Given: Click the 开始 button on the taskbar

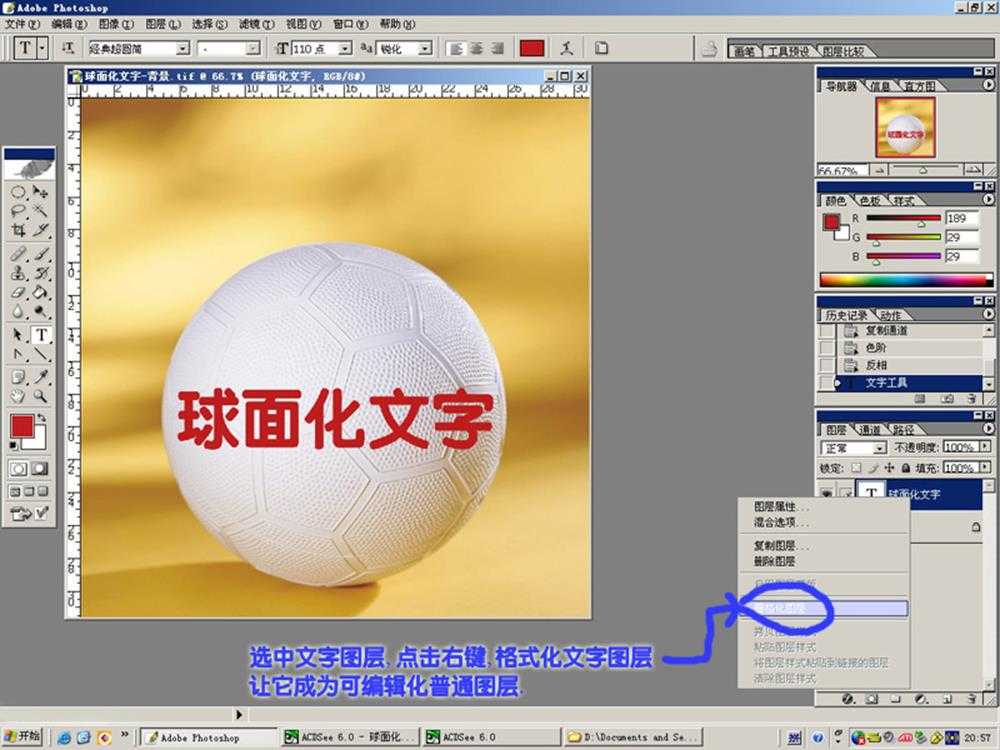Looking at the screenshot, I should click(20, 737).
